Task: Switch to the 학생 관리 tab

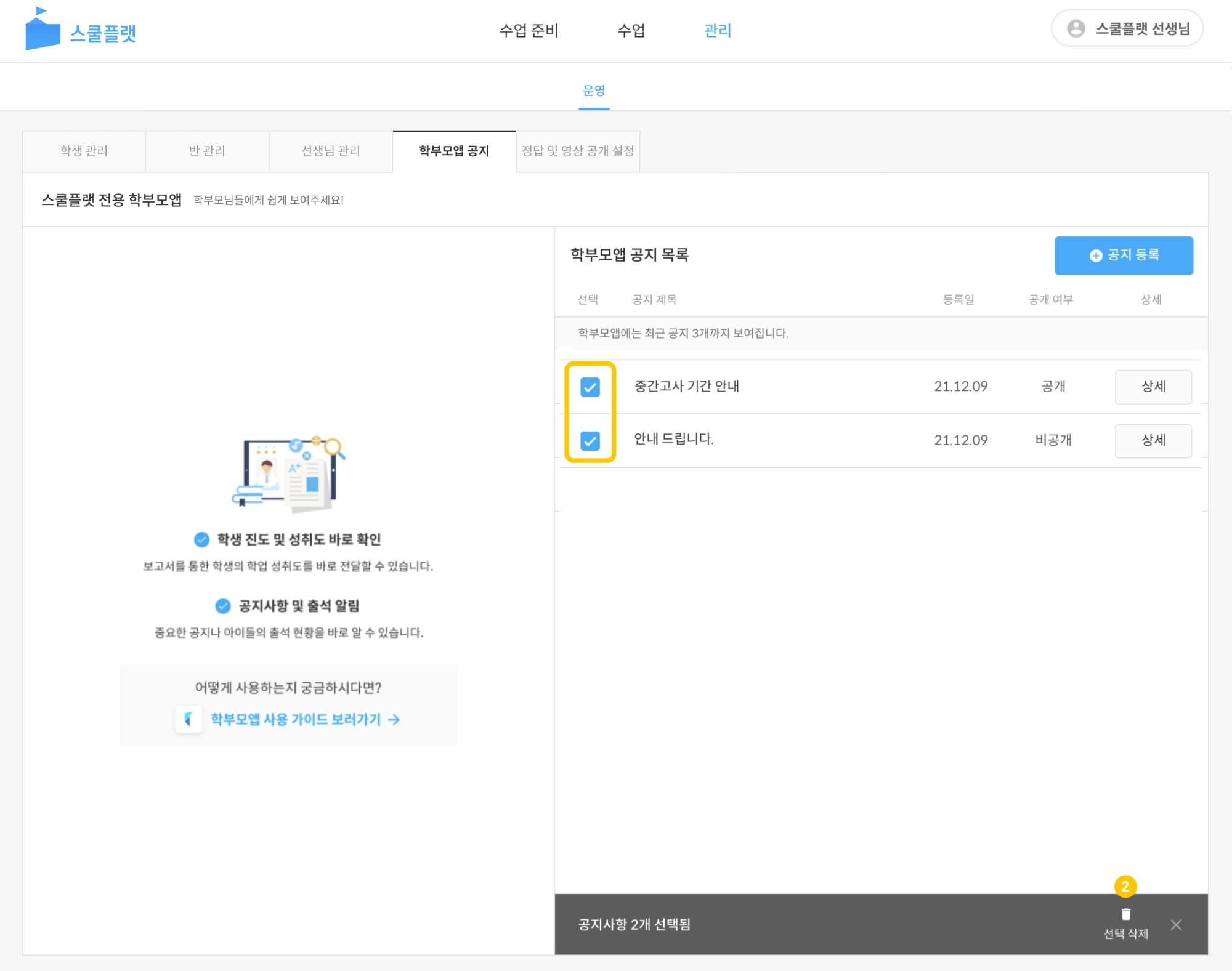Action: tap(84, 151)
